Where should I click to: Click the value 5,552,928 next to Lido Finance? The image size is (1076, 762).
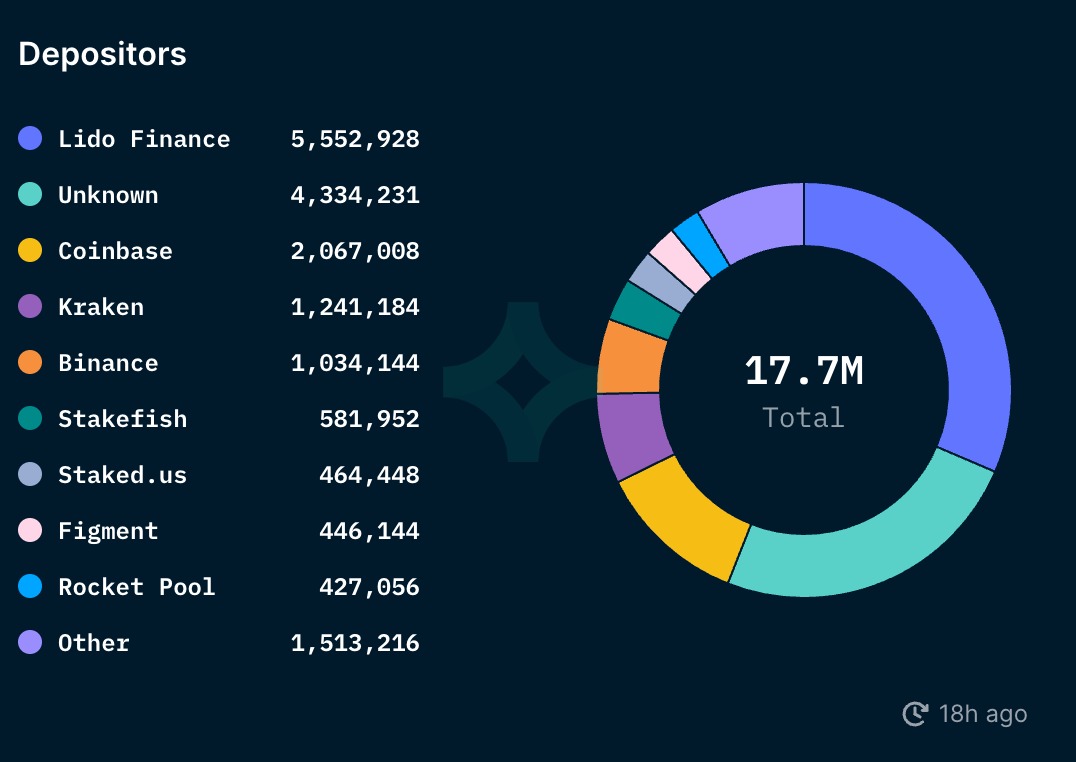tap(355, 139)
